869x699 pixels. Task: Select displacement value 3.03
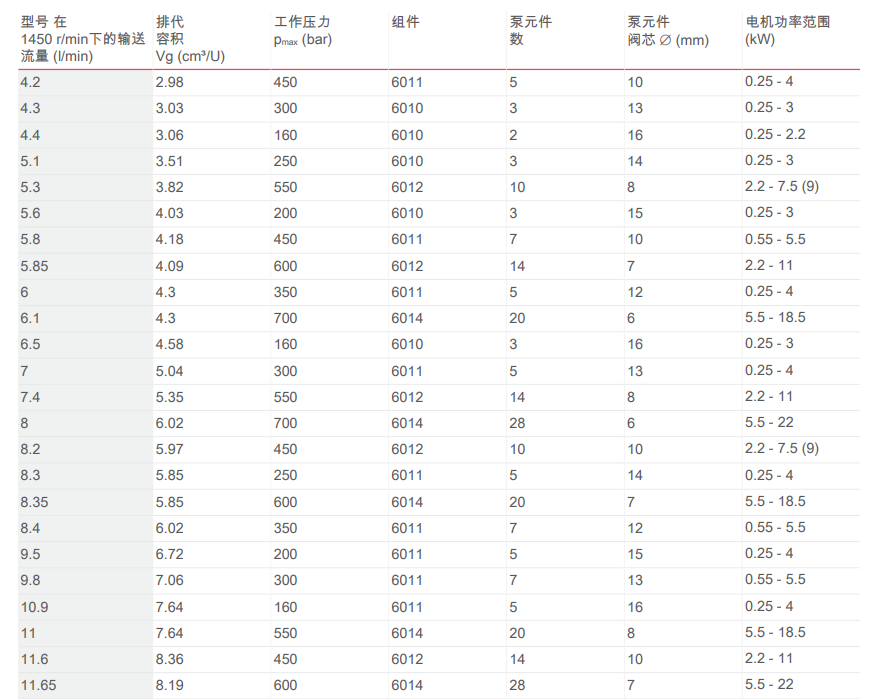tap(170, 108)
